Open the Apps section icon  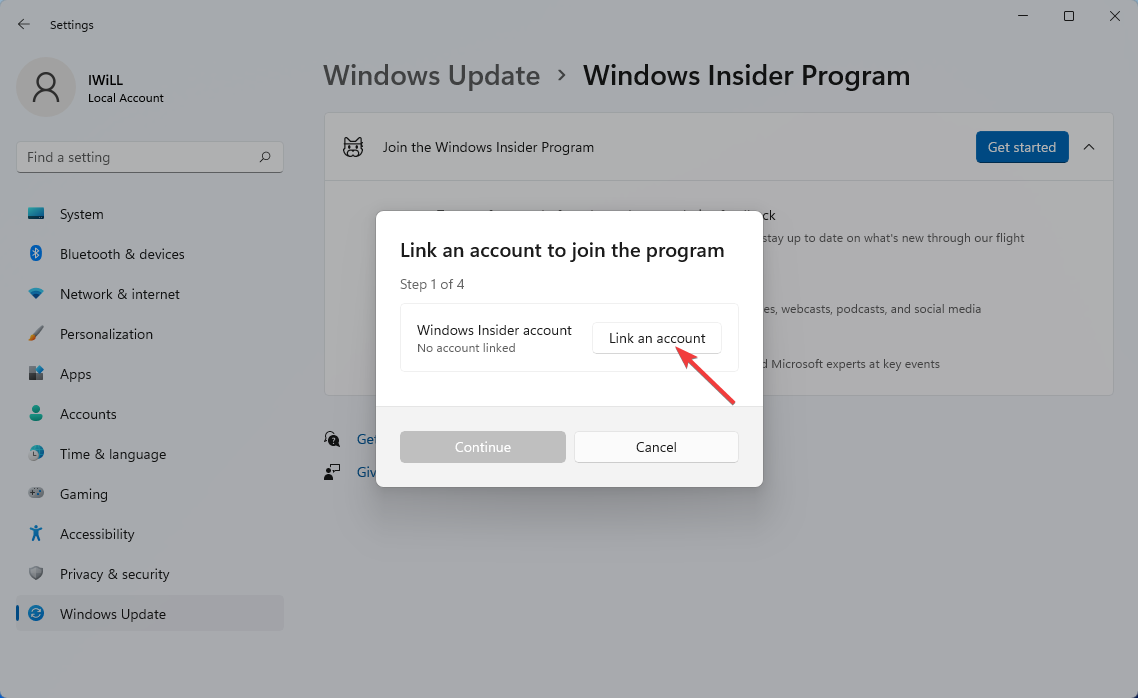[x=36, y=374]
